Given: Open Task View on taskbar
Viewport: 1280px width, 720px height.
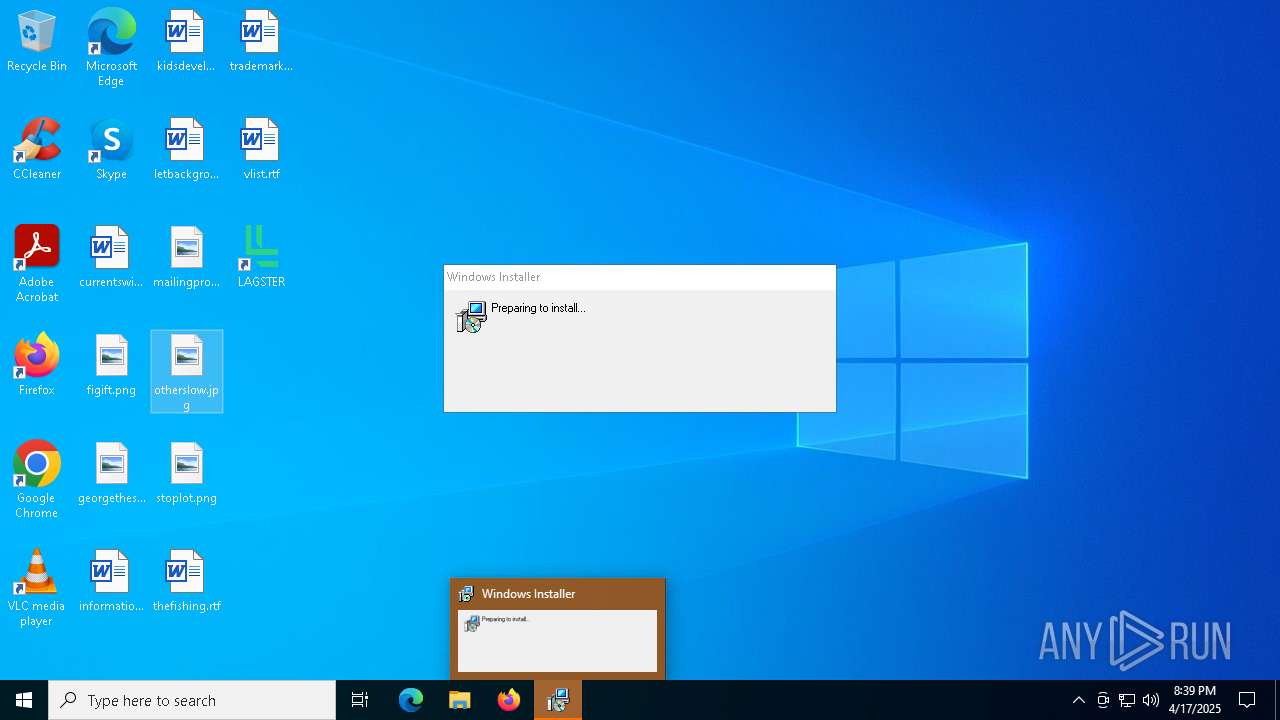Looking at the screenshot, I should [x=360, y=700].
